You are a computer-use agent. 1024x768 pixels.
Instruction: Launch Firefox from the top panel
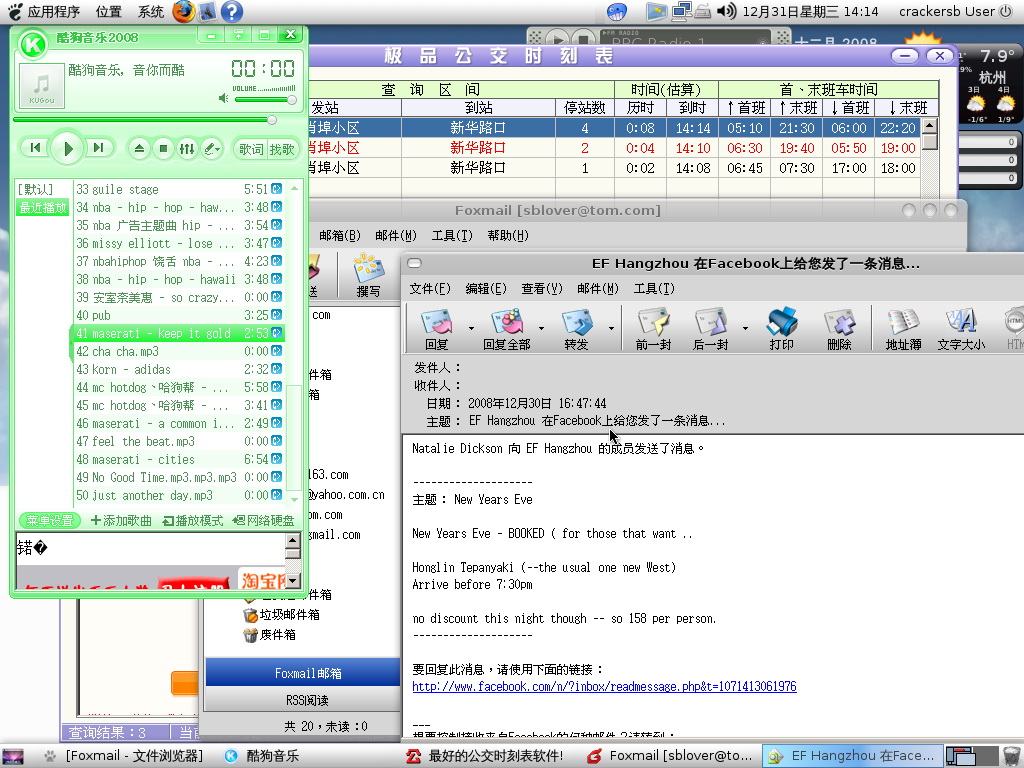point(184,11)
